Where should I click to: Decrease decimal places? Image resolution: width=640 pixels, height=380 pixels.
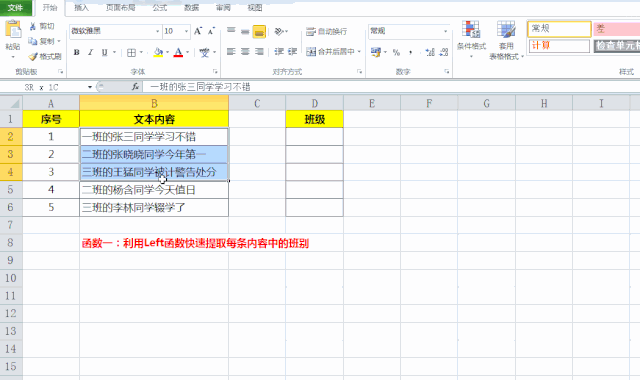[444, 52]
